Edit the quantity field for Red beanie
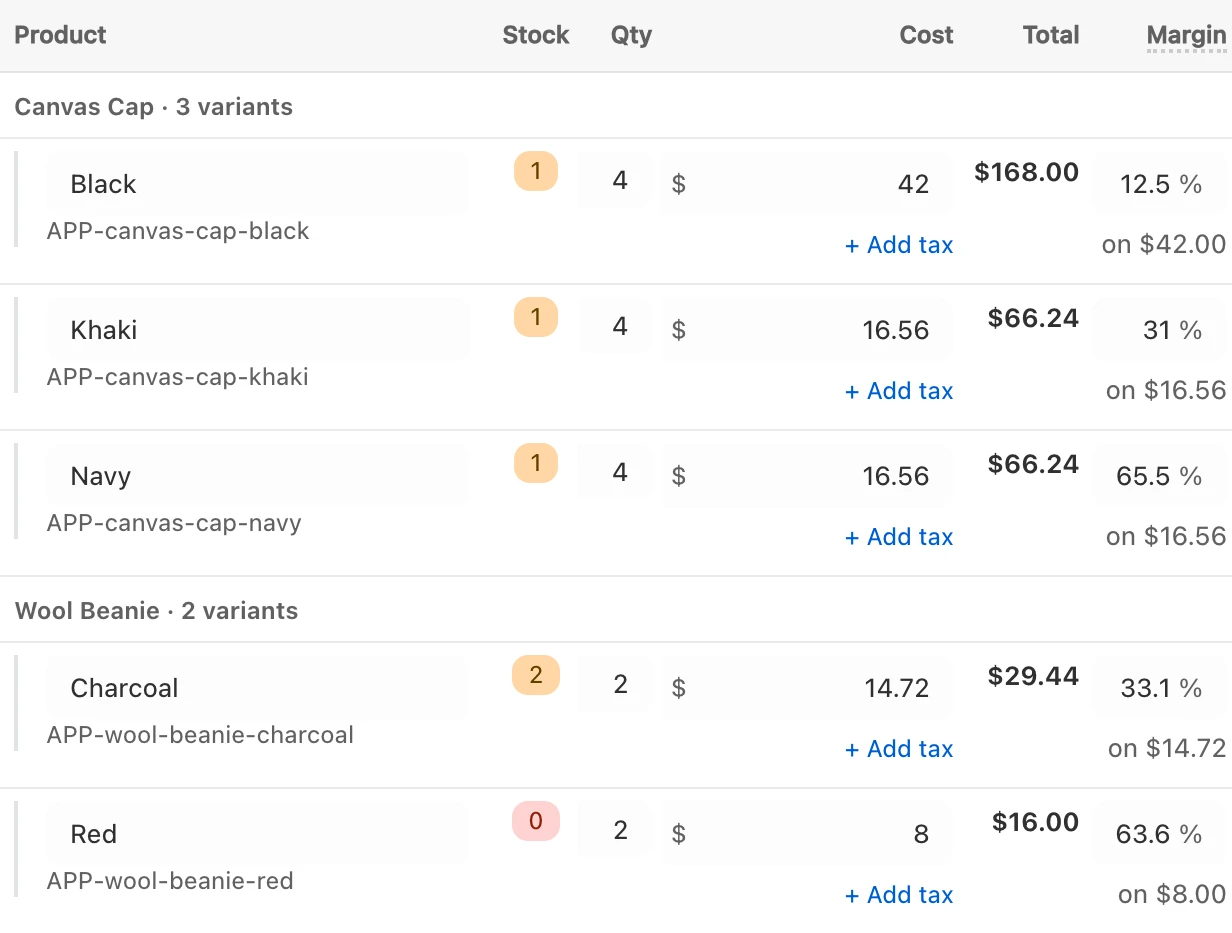 [614, 831]
